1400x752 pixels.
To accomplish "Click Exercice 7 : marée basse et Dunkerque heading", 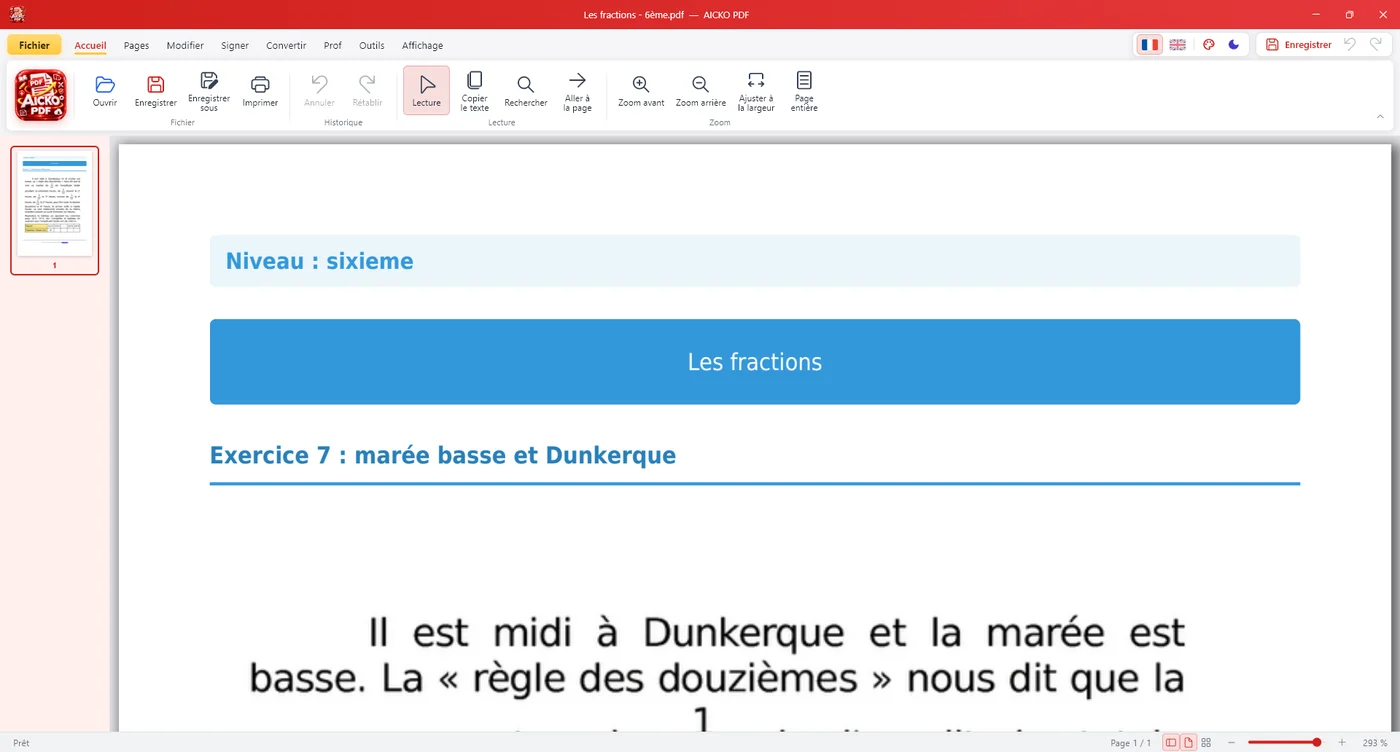I will point(443,456).
